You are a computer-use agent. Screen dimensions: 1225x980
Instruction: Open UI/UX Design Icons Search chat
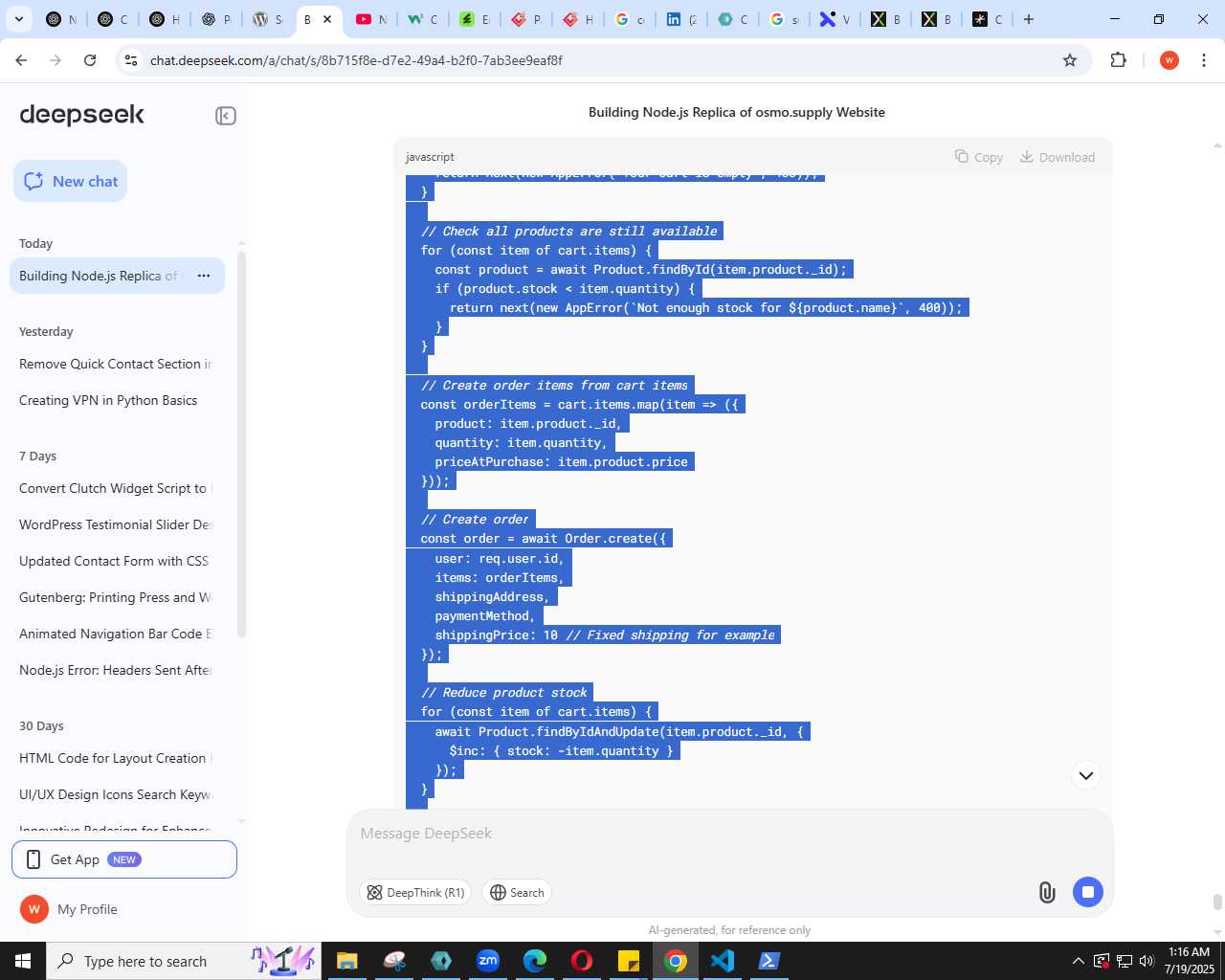click(115, 794)
